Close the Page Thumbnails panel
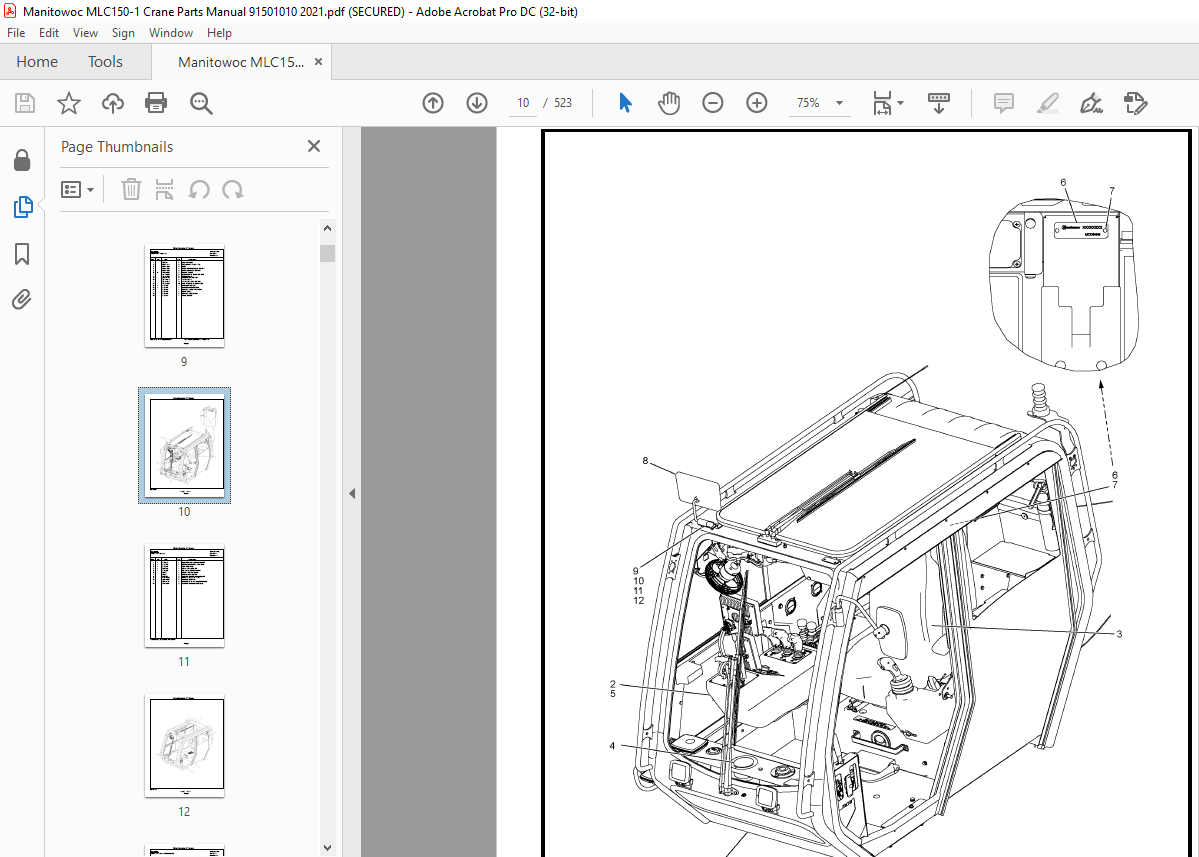This screenshot has height=857, width=1199. pos(314,146)
